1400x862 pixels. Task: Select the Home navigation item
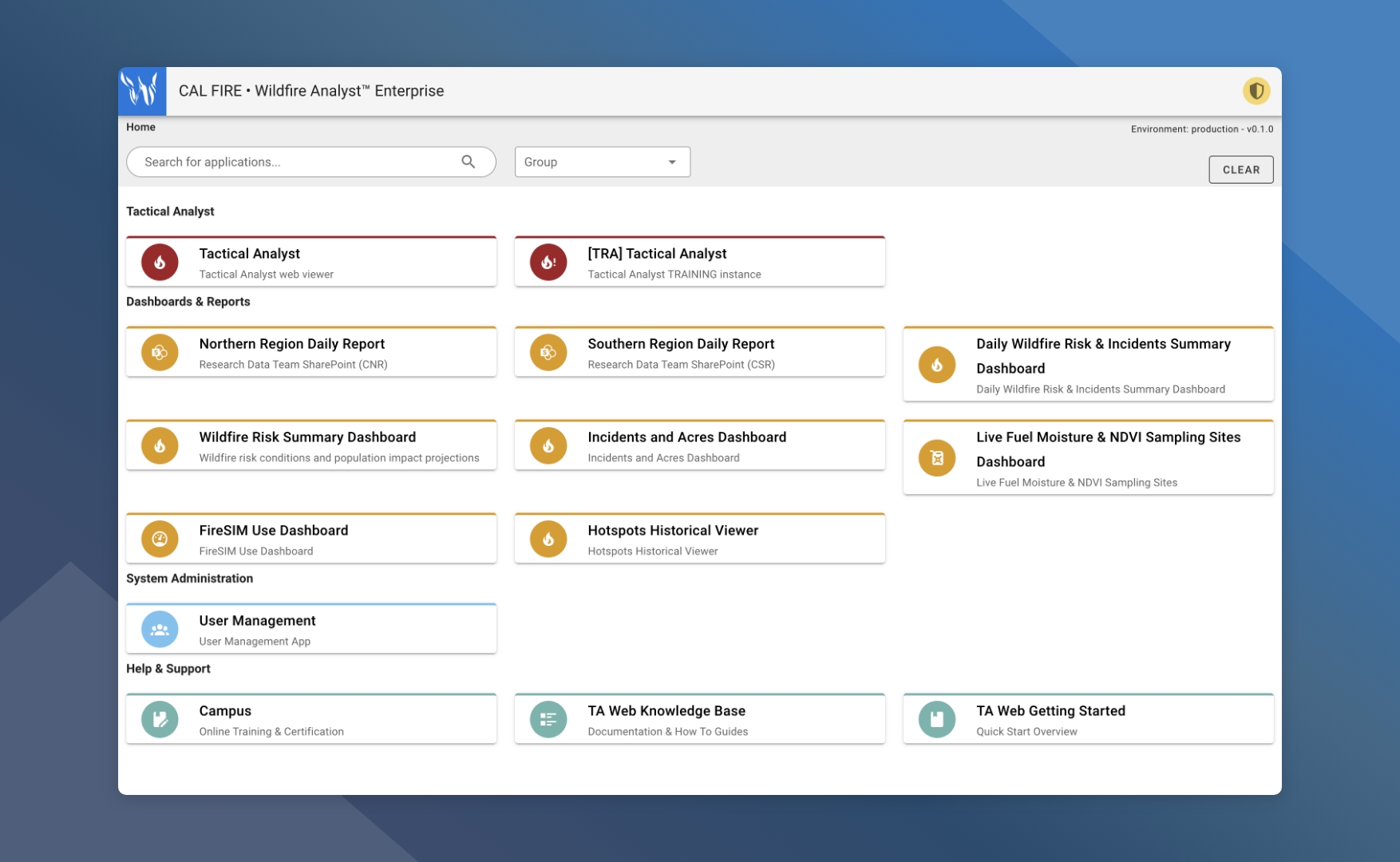click(x=140, y=127)
